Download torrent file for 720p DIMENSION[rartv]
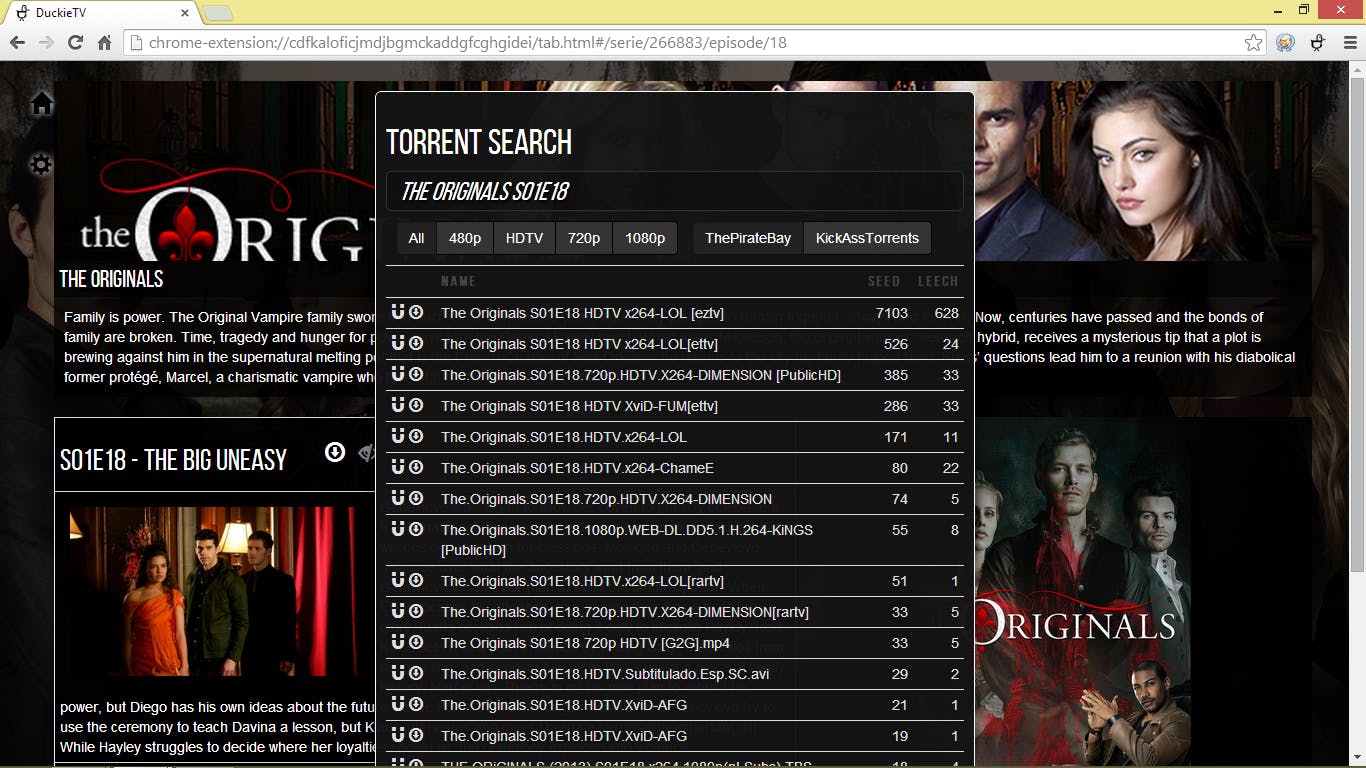1366x768 pixels. coord(416,611)
